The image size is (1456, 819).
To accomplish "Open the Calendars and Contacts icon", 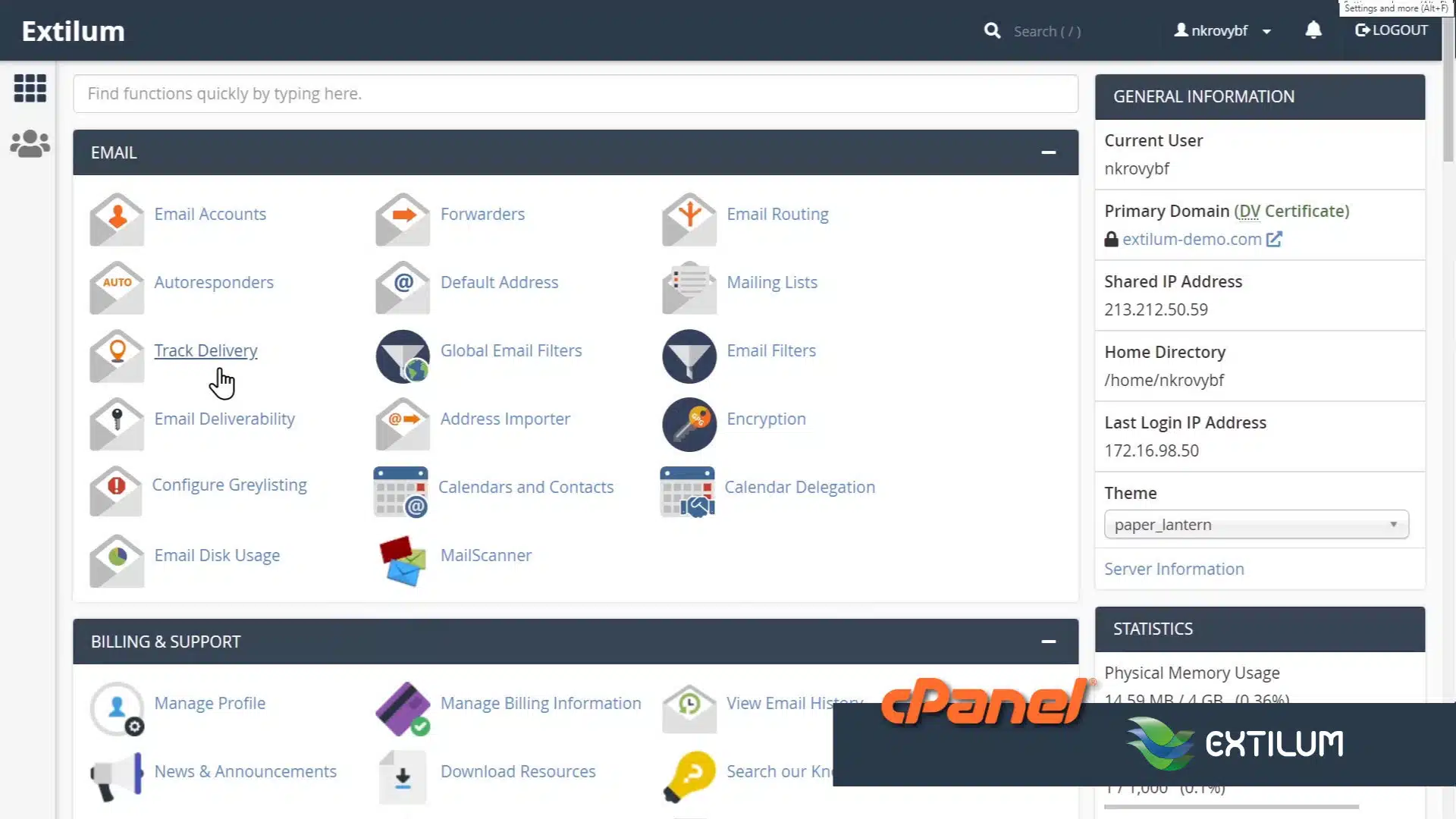I will pyautogui.click(x=401, y=492).
